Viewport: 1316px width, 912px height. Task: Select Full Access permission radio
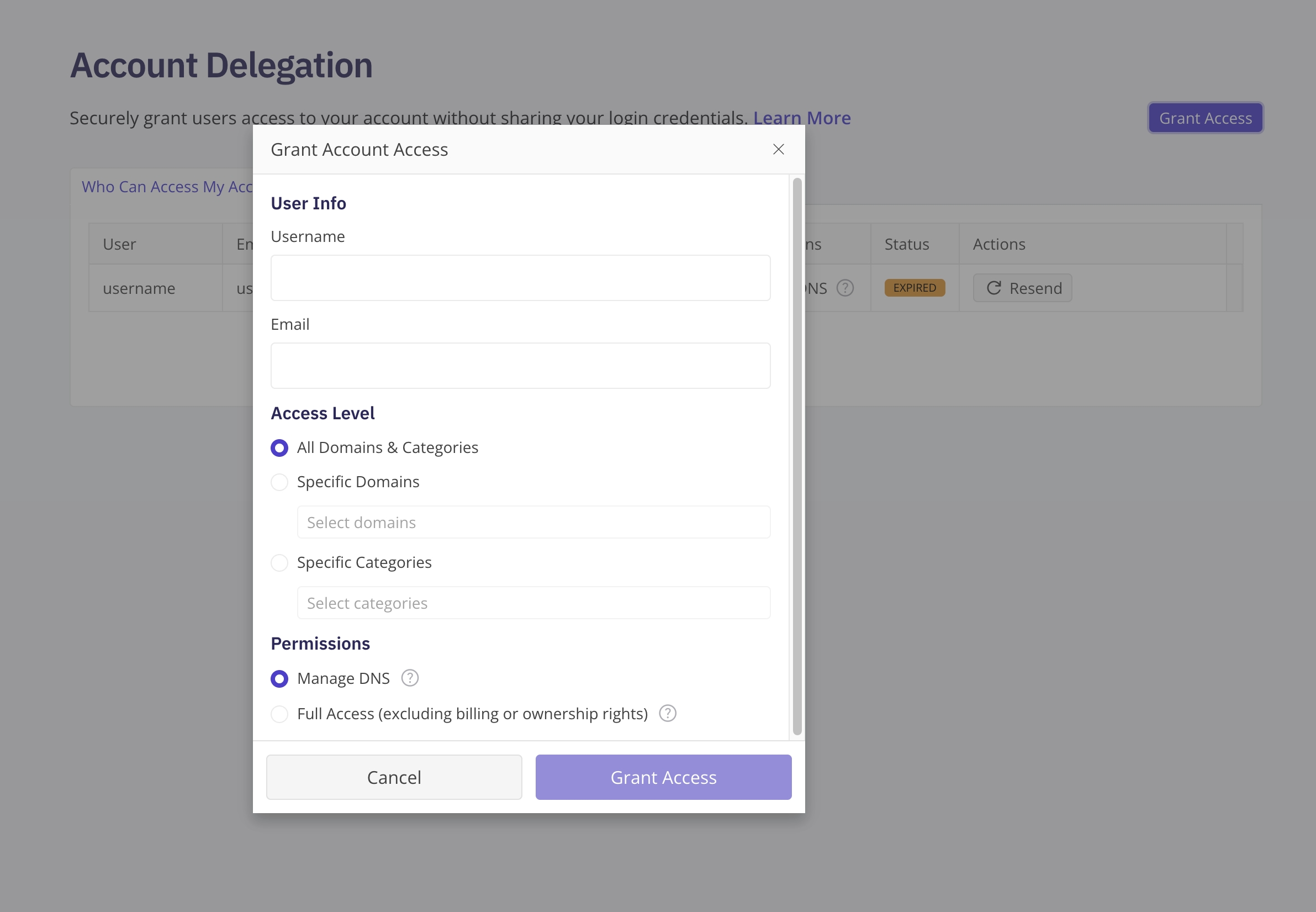tap(279, 714)
